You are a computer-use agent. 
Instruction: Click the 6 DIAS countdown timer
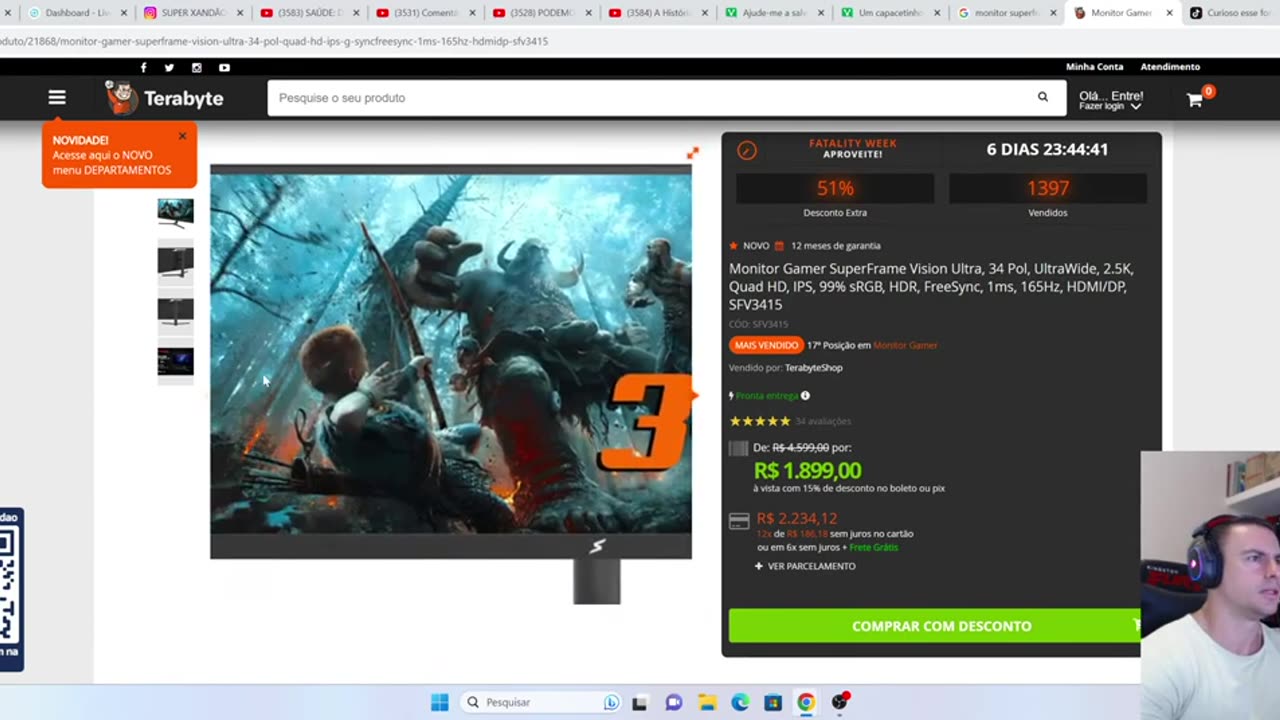pyautogui.click(x=1047, y=149)
